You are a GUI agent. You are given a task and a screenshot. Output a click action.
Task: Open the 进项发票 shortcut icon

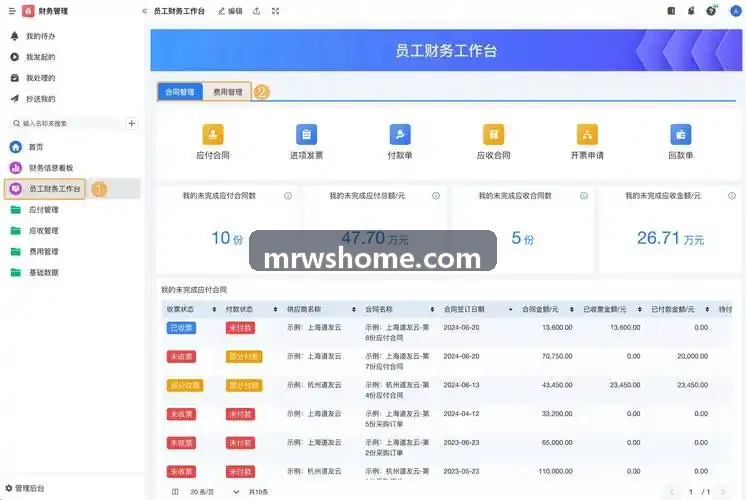pyautogui.click(x=306, y=134)
